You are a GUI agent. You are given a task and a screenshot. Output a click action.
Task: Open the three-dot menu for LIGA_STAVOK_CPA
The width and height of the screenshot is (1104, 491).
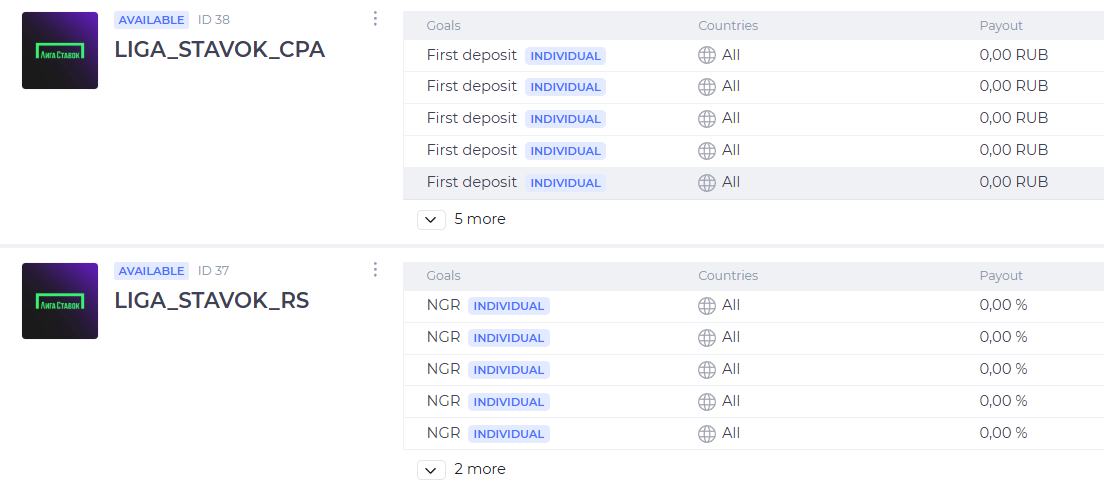pyautogui.click(x=375, y=18)
